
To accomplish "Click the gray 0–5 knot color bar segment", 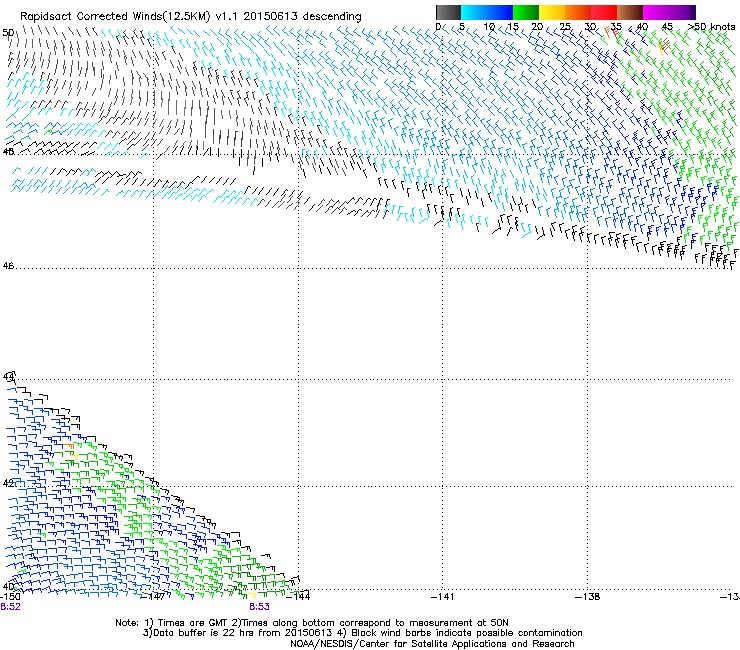I will tap(448, 12).
